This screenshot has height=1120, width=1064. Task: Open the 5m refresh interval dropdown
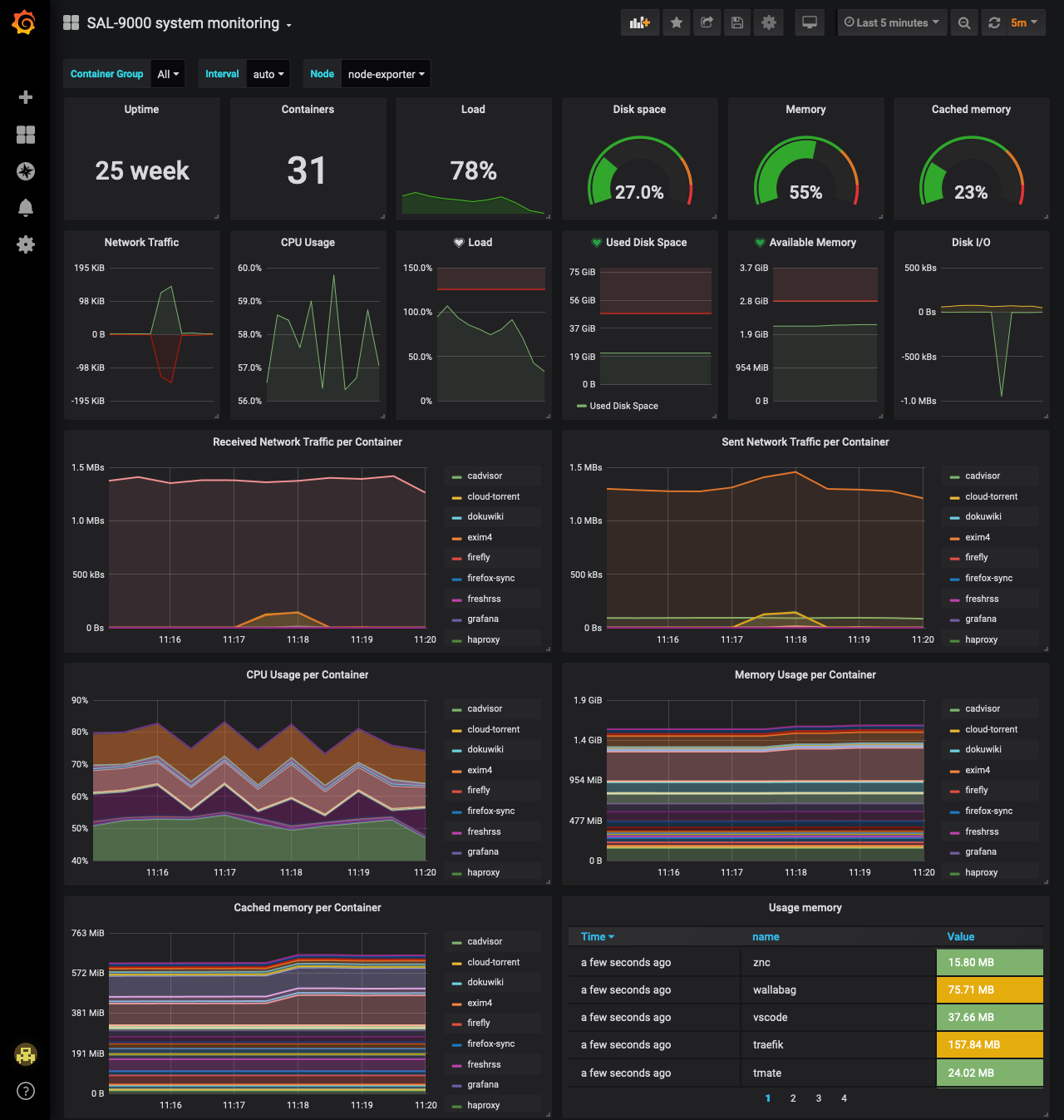point(1024,22)
